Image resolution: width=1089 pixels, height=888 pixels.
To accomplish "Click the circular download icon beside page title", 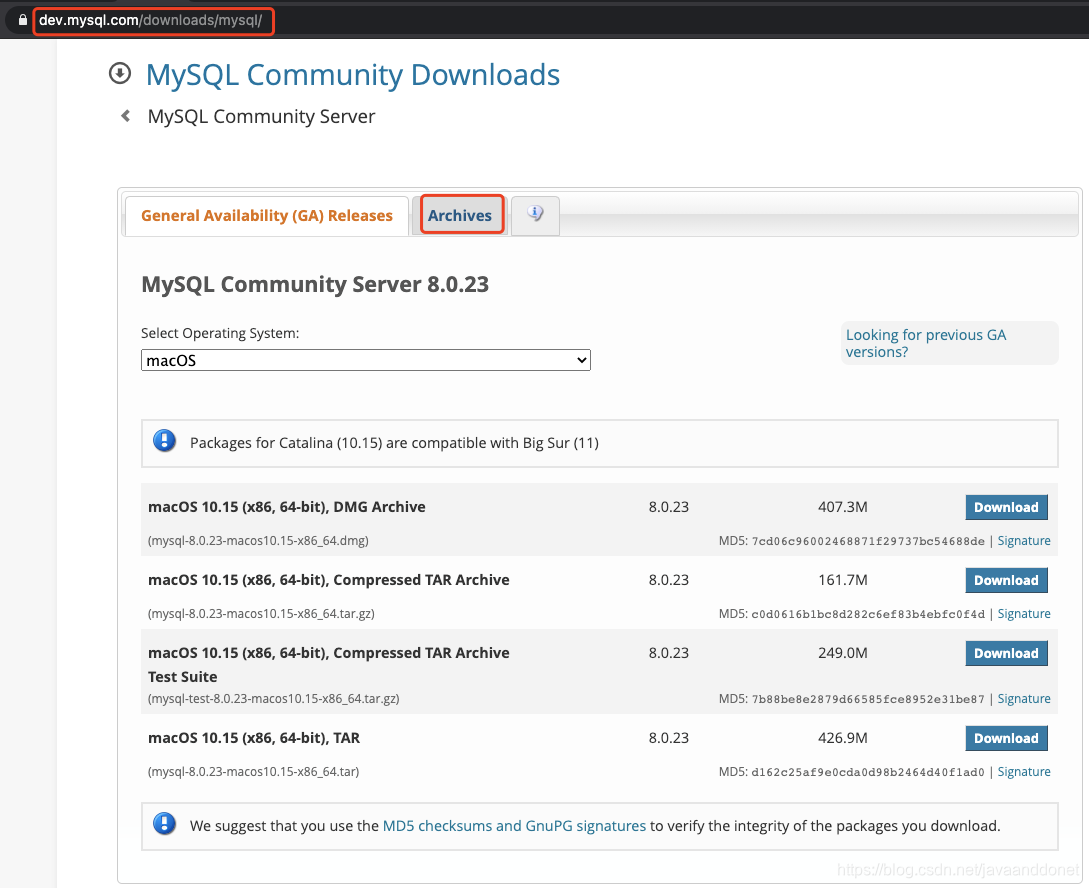I will pyautogui.click(x=120, y=74).
